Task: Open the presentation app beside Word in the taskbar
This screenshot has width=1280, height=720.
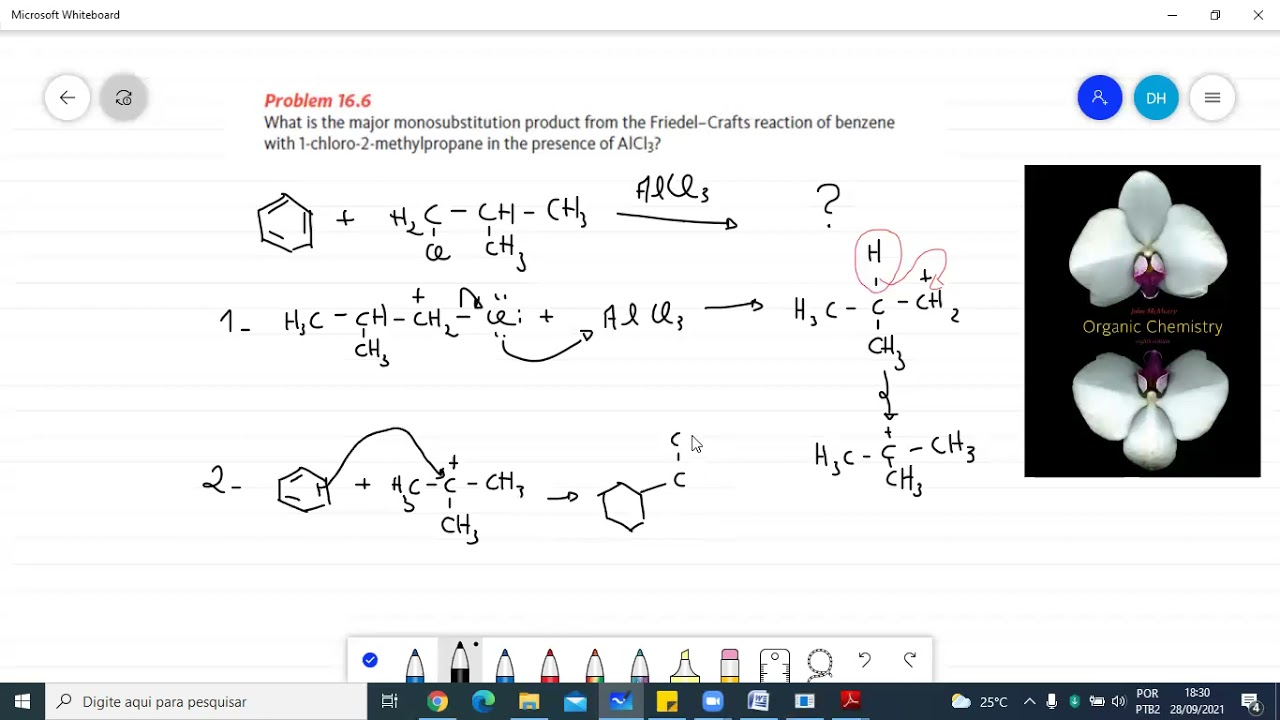Action: (805, 701)
